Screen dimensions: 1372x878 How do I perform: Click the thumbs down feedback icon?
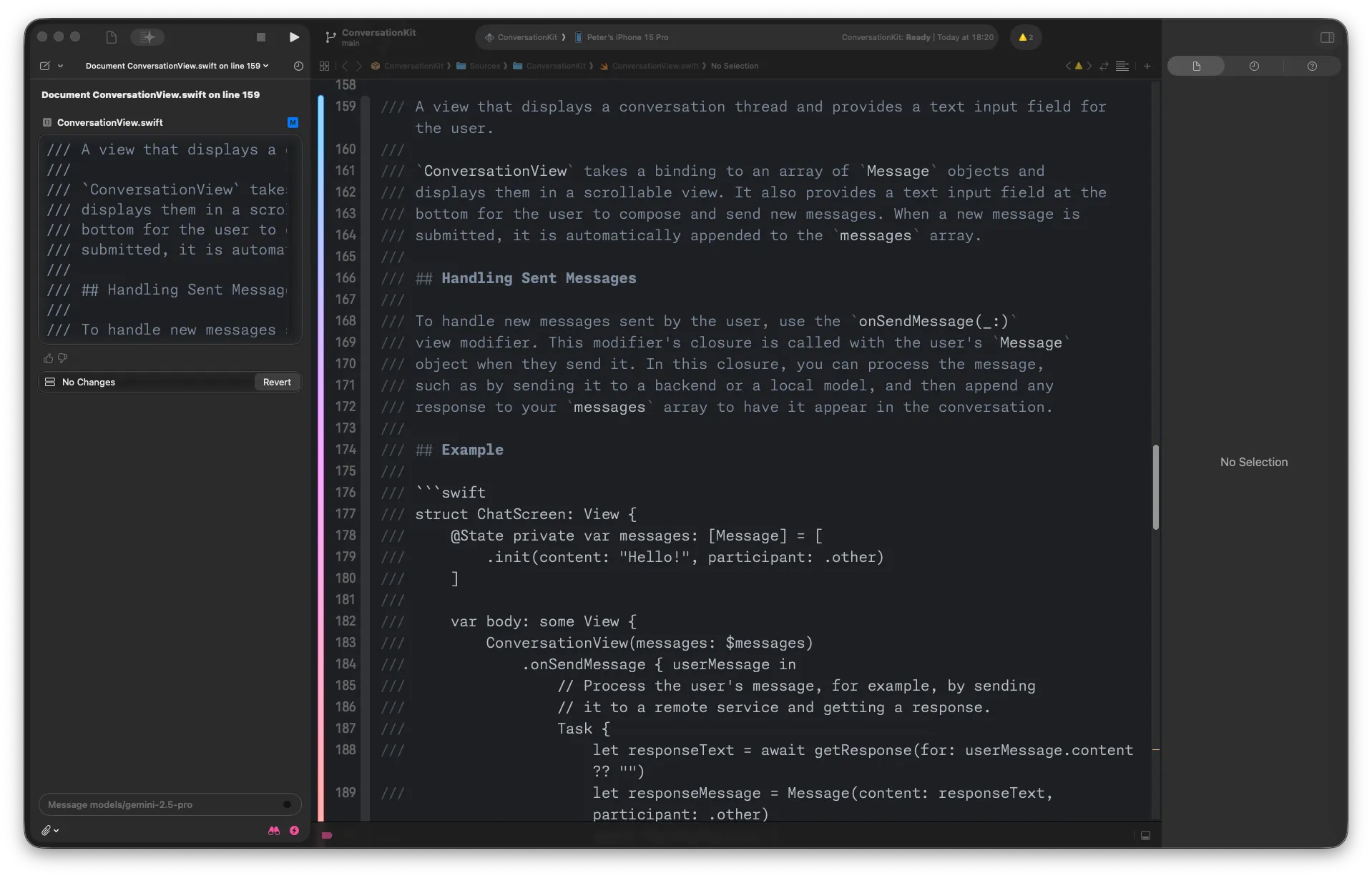(63, 358)
